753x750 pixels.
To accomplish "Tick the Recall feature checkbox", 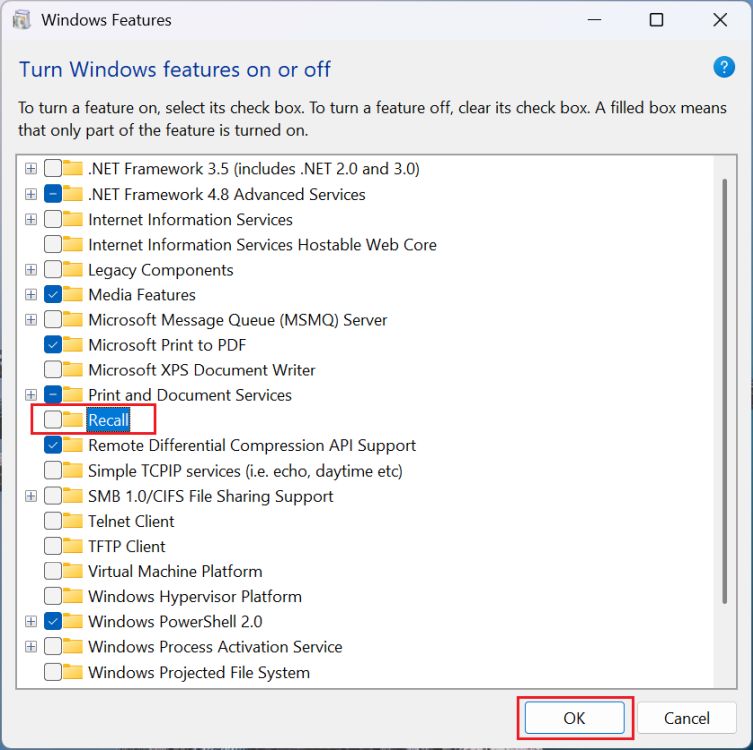I will pyautogui.click(x=53, y=420).
